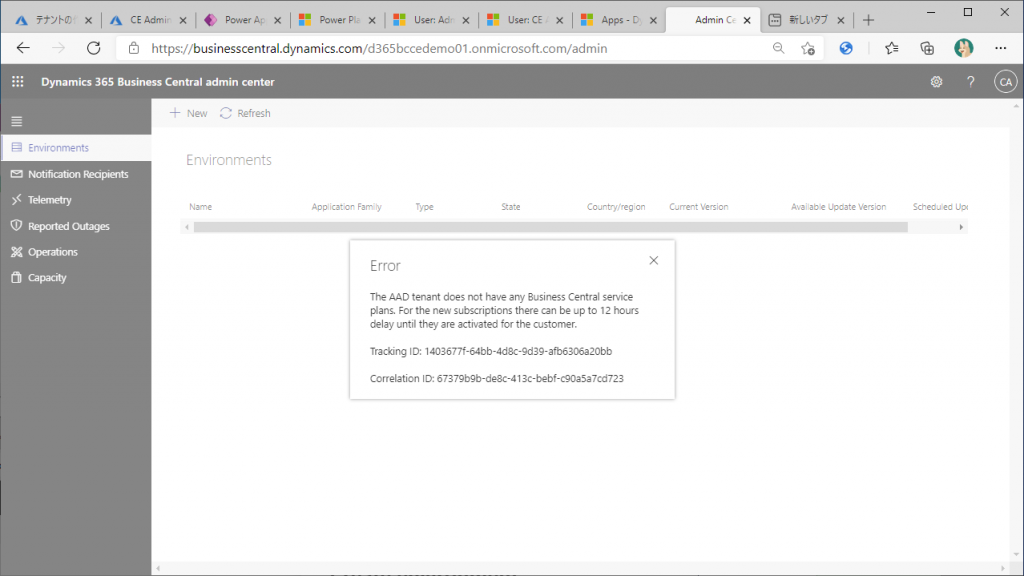Click the table scroll left arrow
Image resolution: width=1024 pixels, height=576 pixels.
187,227
